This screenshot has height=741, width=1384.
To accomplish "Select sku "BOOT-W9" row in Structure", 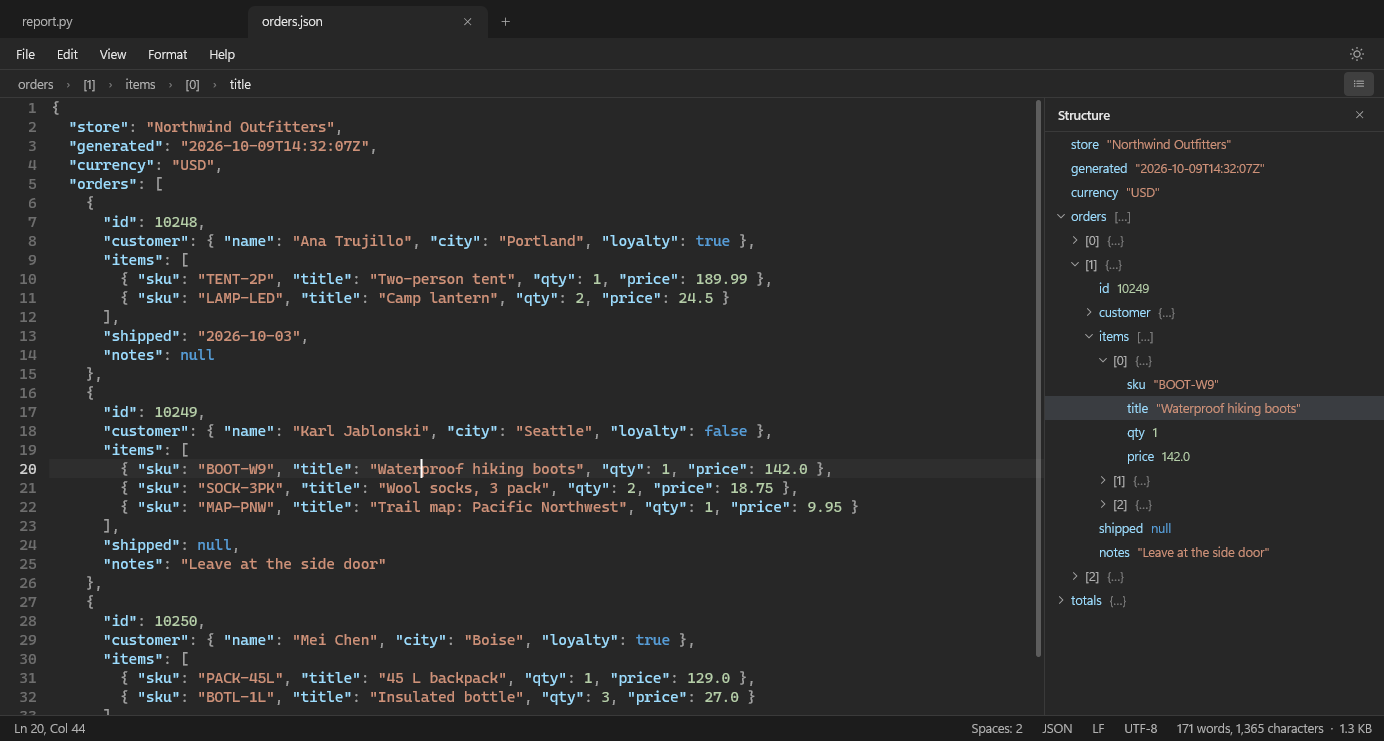I will point(1214,384).
